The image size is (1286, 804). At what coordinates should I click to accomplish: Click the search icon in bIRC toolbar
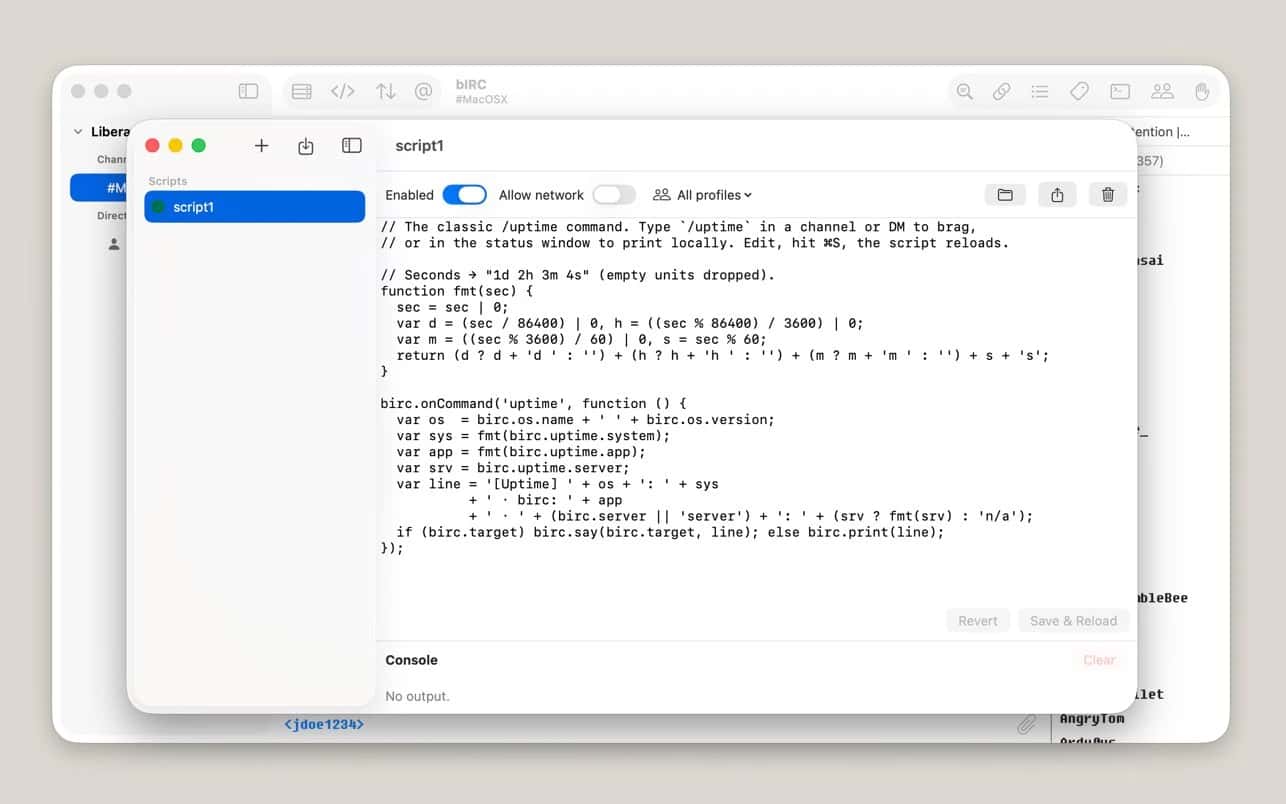pos(965,91)
